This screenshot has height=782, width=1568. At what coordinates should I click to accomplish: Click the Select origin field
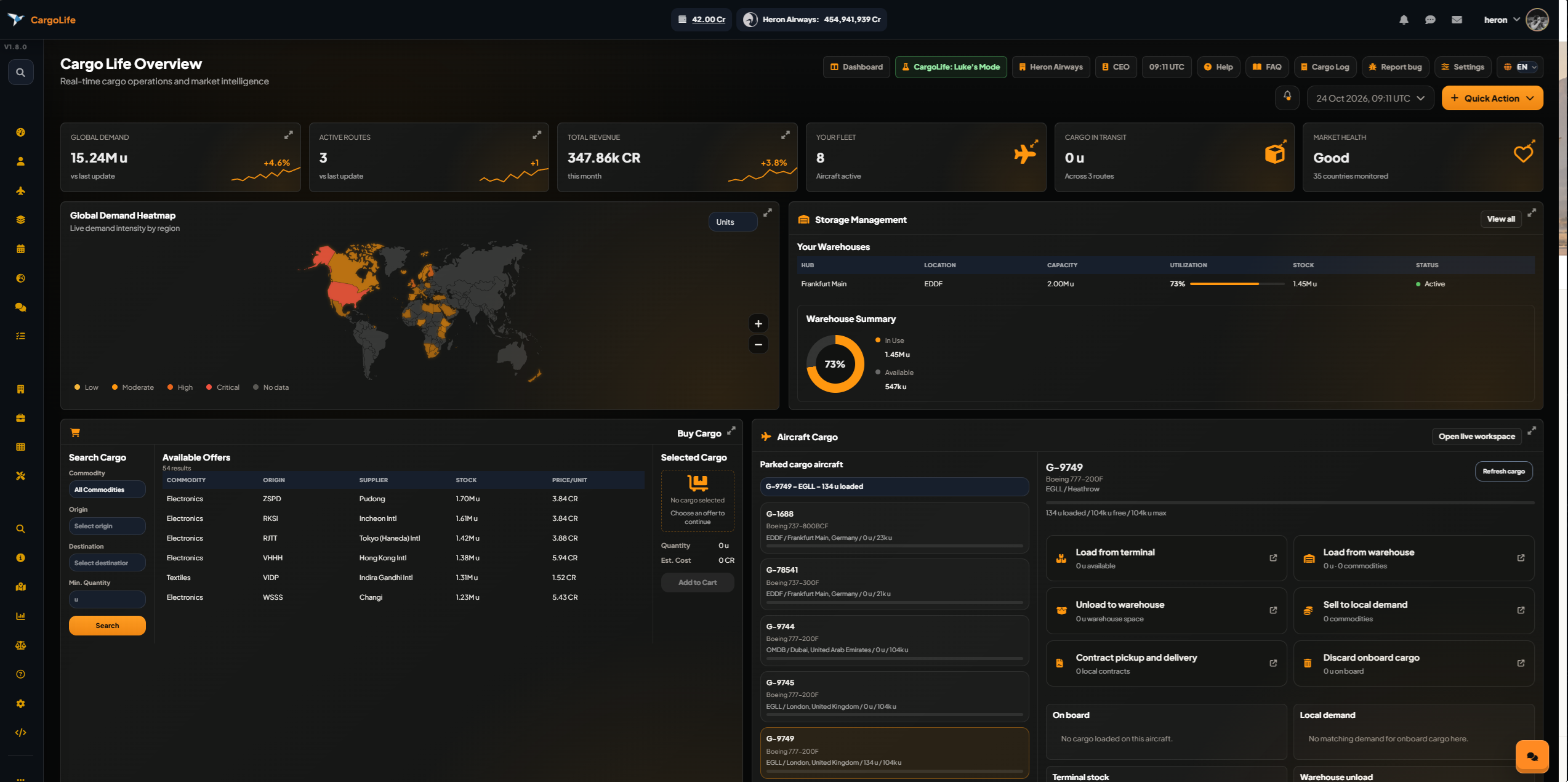(x=107, y=526)
